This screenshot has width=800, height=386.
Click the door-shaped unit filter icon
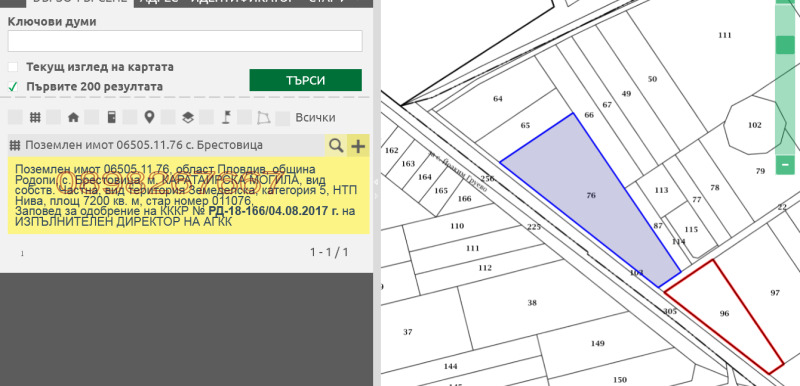(111, 117)
